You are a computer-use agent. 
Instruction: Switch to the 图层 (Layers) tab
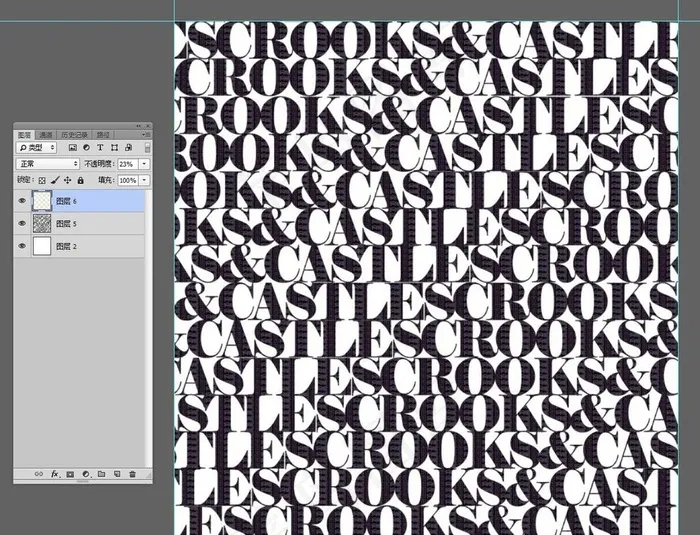click(25, 134)
